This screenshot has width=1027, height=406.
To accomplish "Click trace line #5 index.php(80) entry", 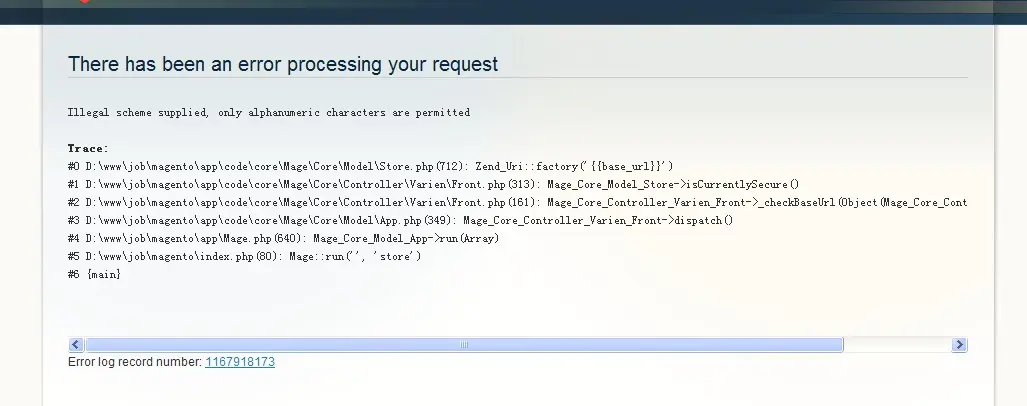I will point(244,257).
